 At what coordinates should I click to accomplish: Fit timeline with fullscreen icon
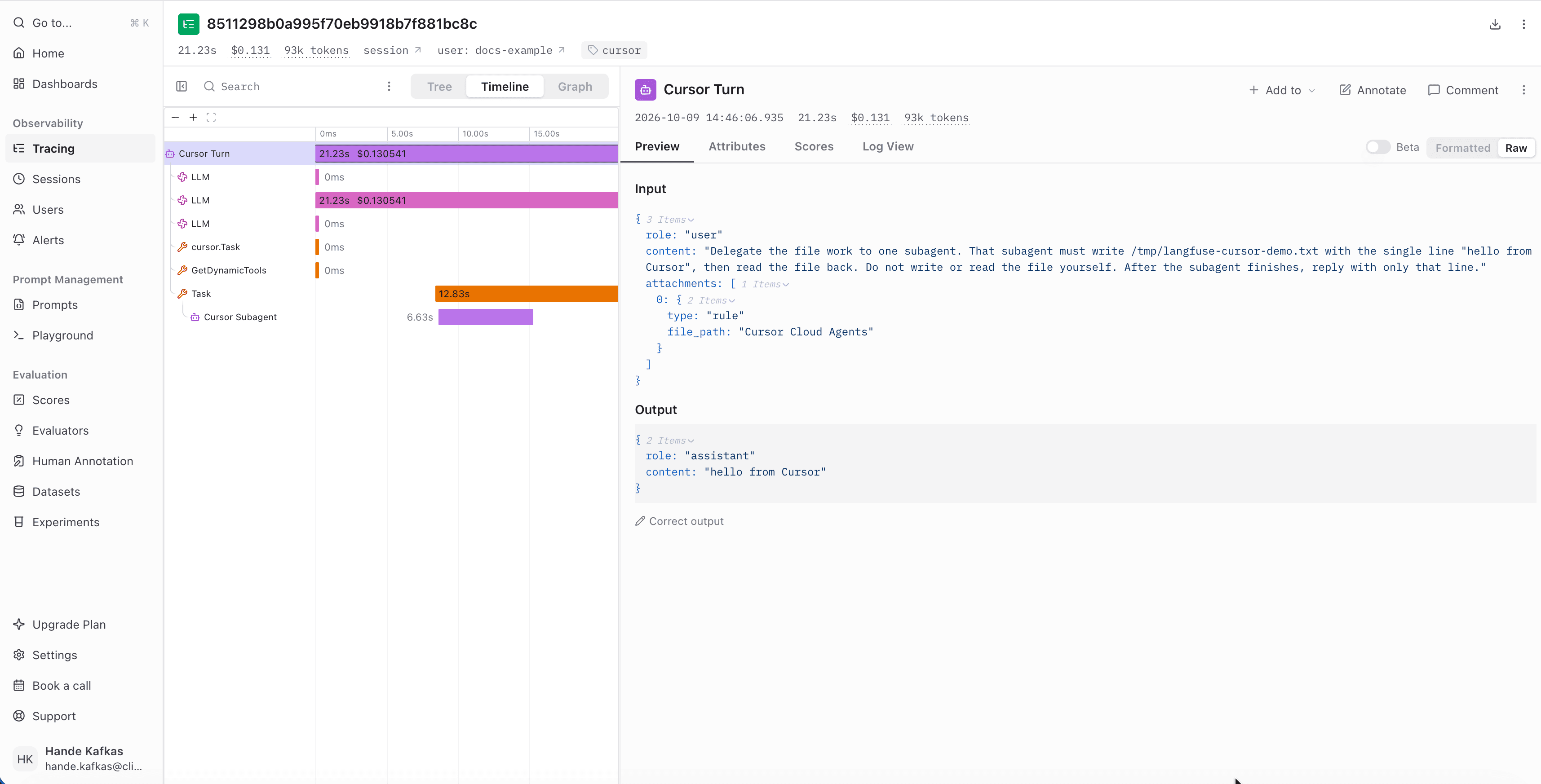point(211,117)
